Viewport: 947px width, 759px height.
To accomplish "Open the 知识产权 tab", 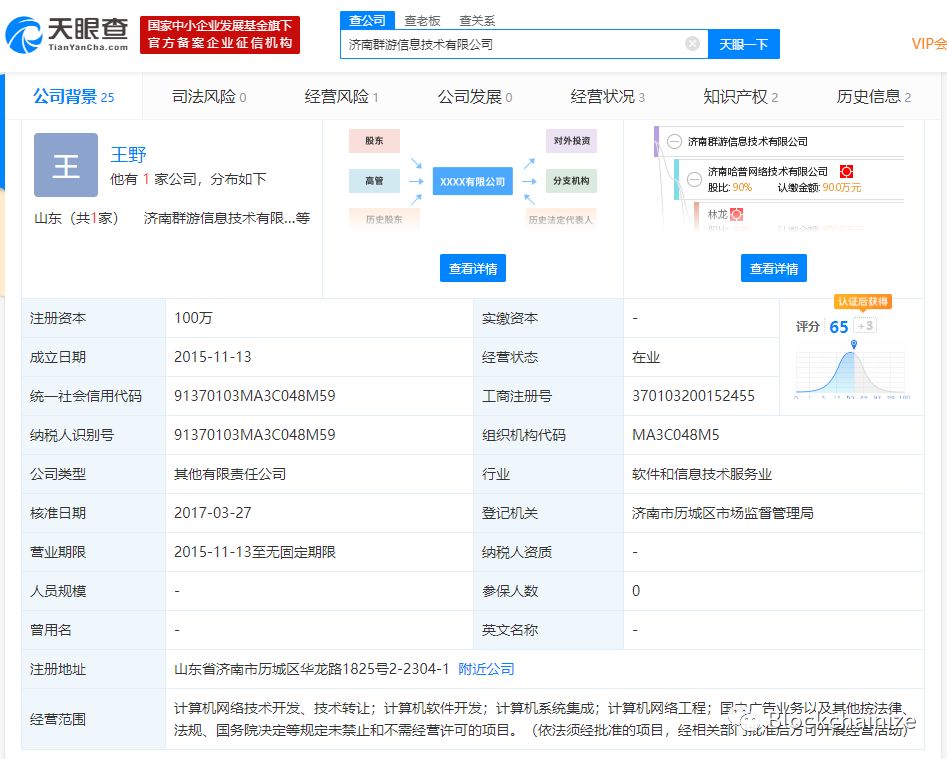I will [740, 97].
